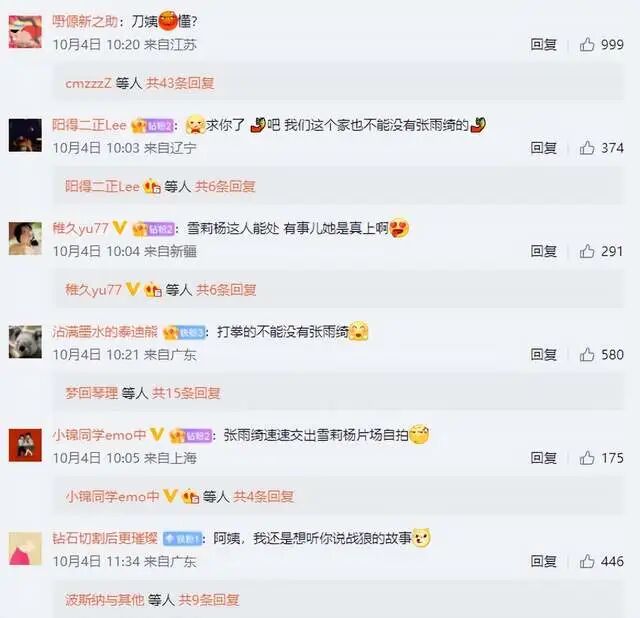Expand the 共43条回复 reply thread
640x618 pixels.
pos(180,83)
